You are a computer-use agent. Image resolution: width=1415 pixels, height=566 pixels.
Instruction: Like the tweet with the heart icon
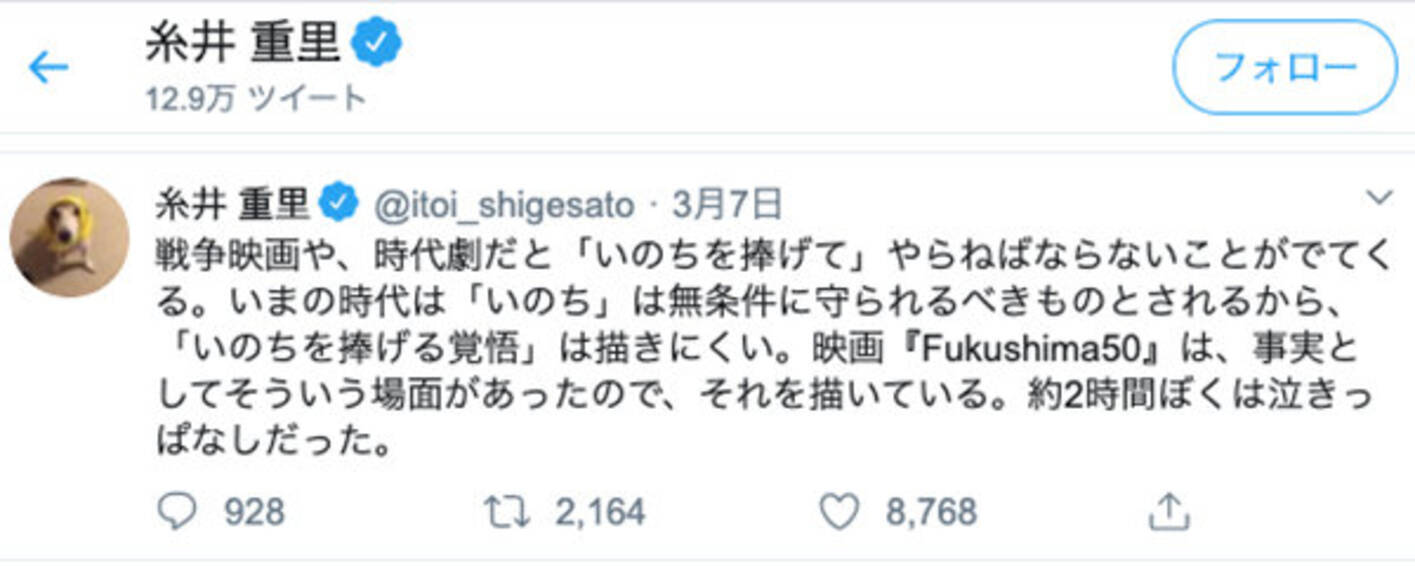(839, 513)
